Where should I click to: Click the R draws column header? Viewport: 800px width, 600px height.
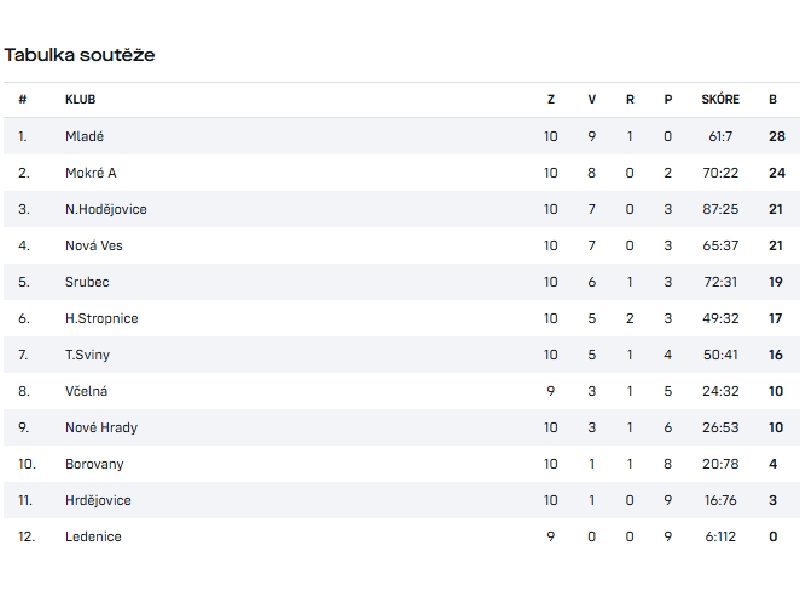click(630, 100)
